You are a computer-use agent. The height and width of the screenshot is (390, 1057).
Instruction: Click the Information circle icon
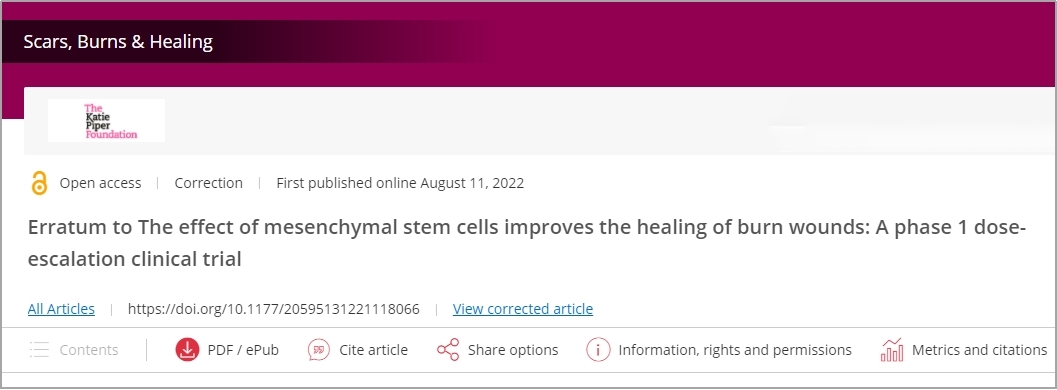(598, 350)
